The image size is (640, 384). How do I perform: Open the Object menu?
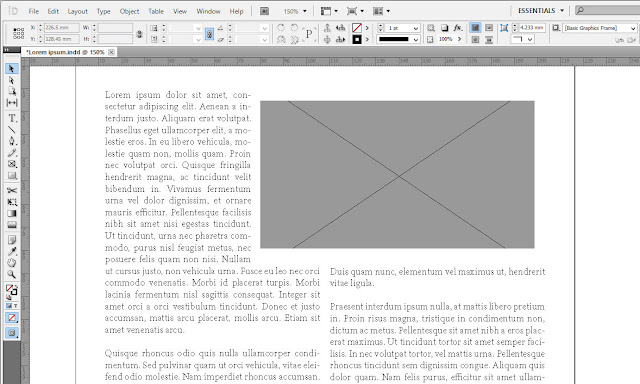click(129, 11)
